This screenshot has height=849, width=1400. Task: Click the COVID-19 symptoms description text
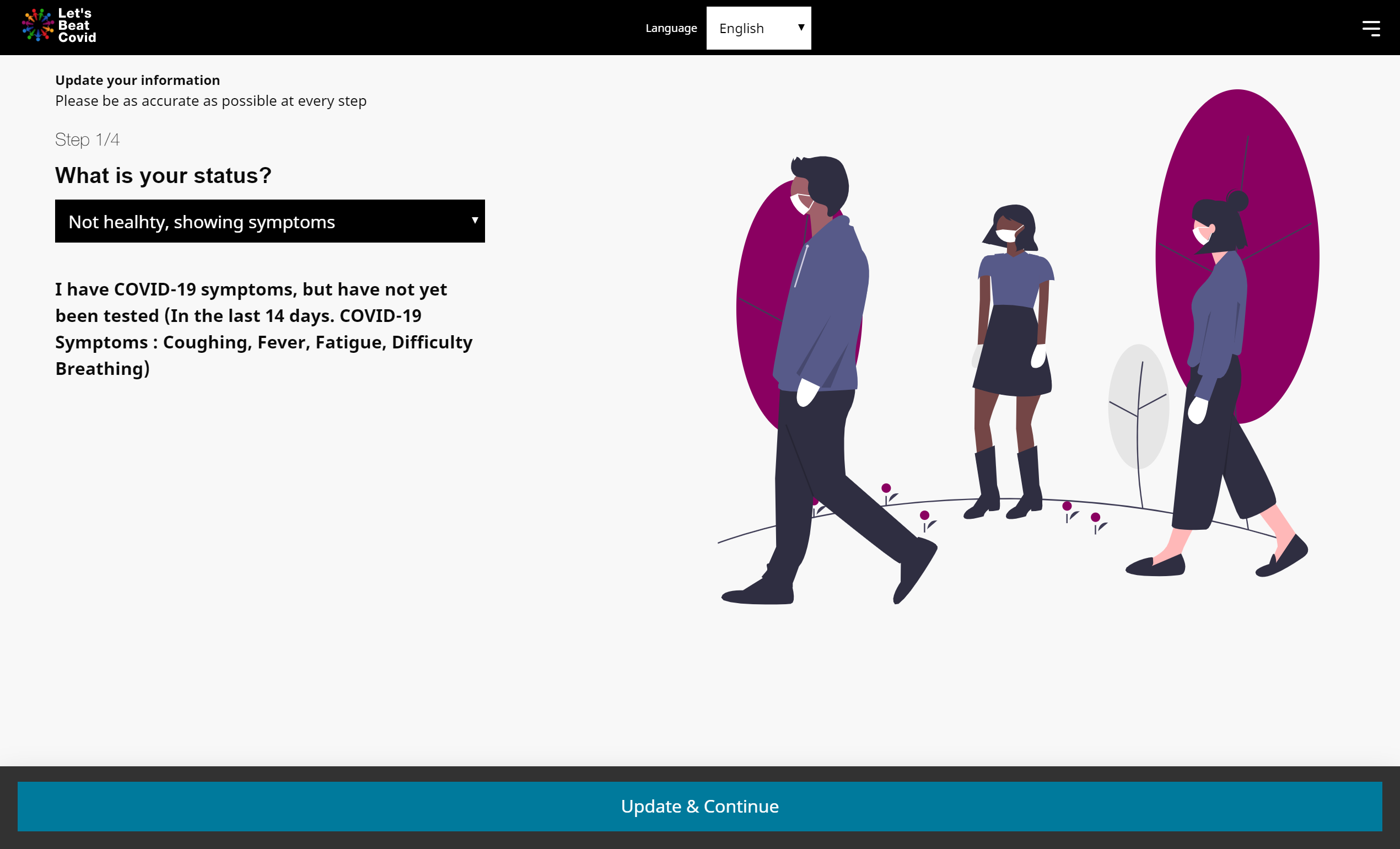[263, 329]
